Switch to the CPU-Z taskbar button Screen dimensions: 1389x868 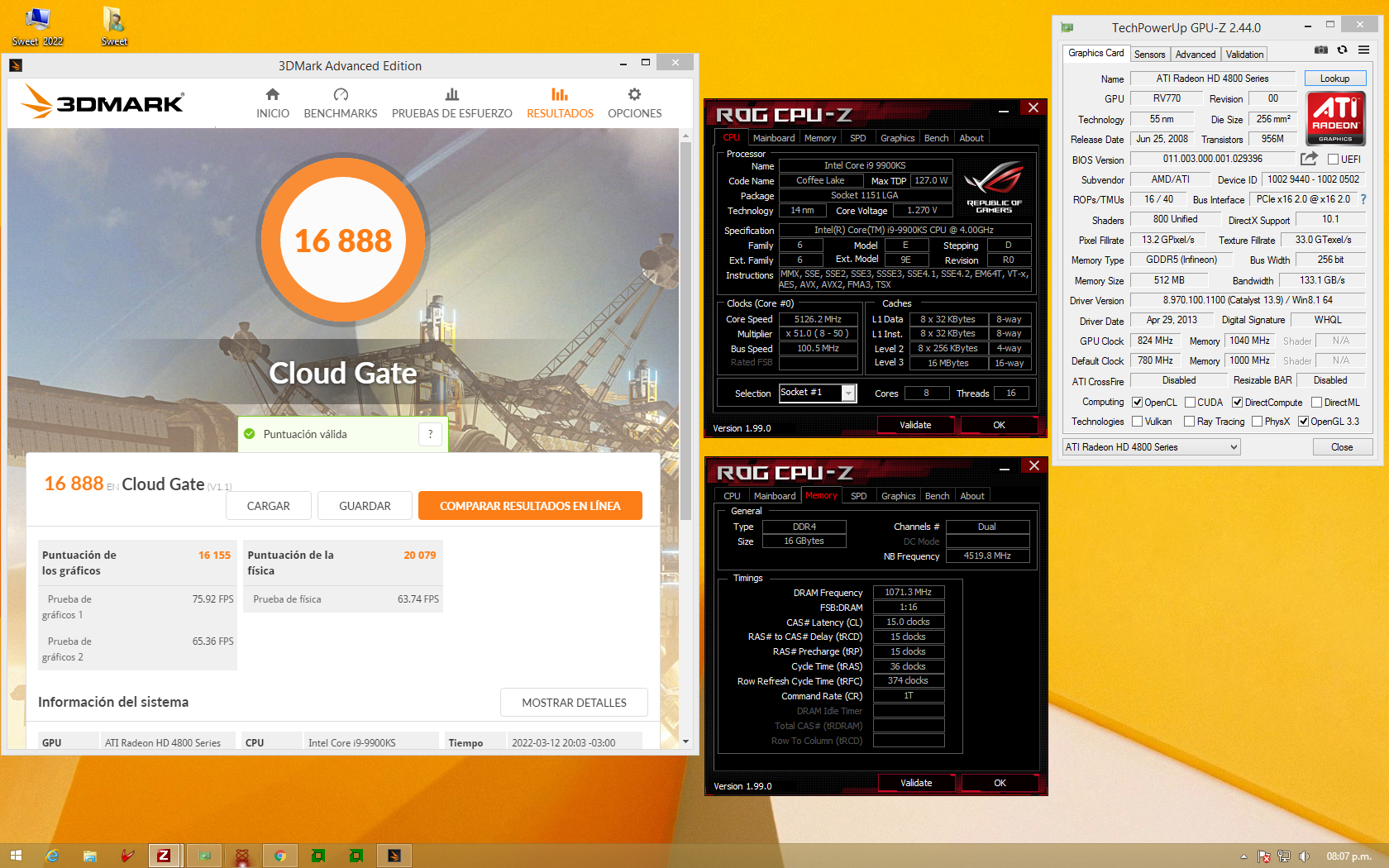point(164,856)
